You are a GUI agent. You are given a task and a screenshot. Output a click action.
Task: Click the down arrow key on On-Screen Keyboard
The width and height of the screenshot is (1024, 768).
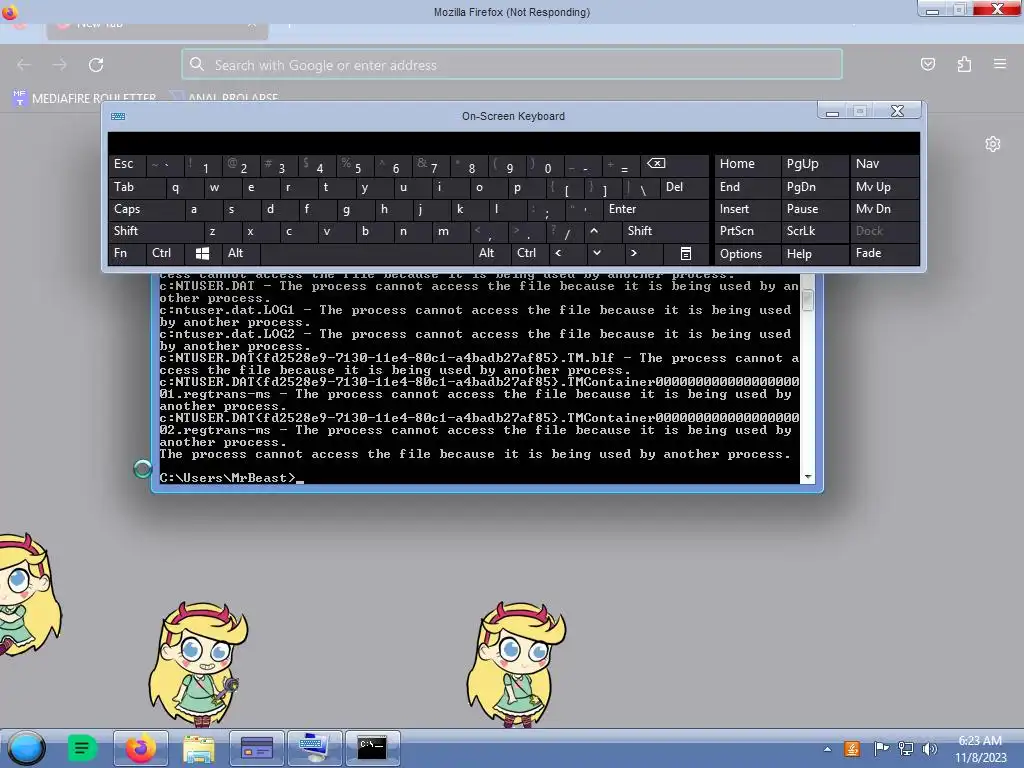tap(604, 253)
